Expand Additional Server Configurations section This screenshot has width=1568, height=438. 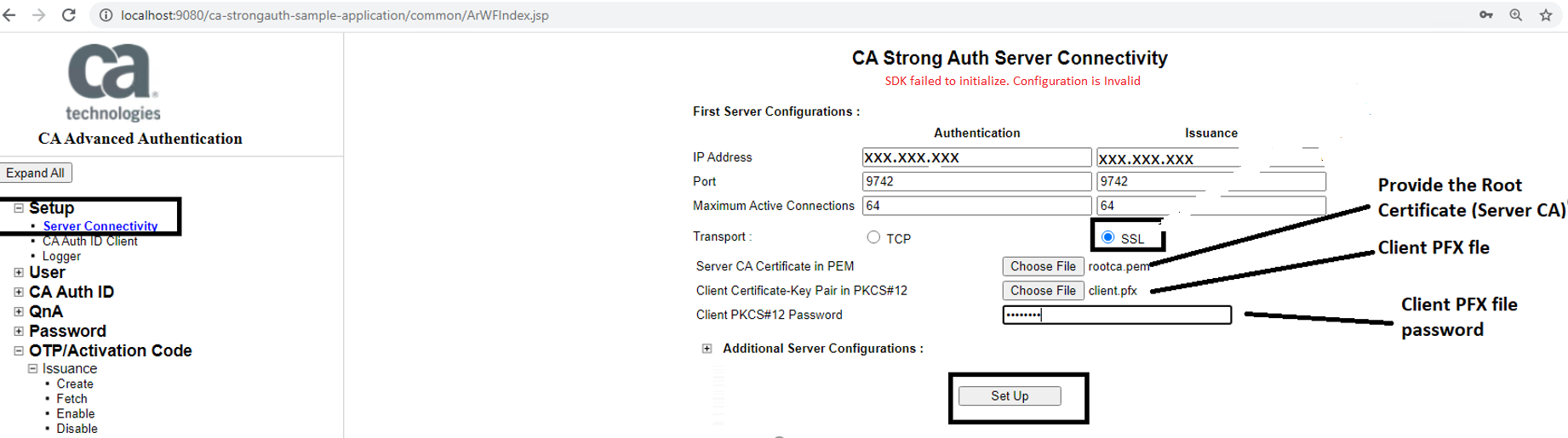(707, 349)
